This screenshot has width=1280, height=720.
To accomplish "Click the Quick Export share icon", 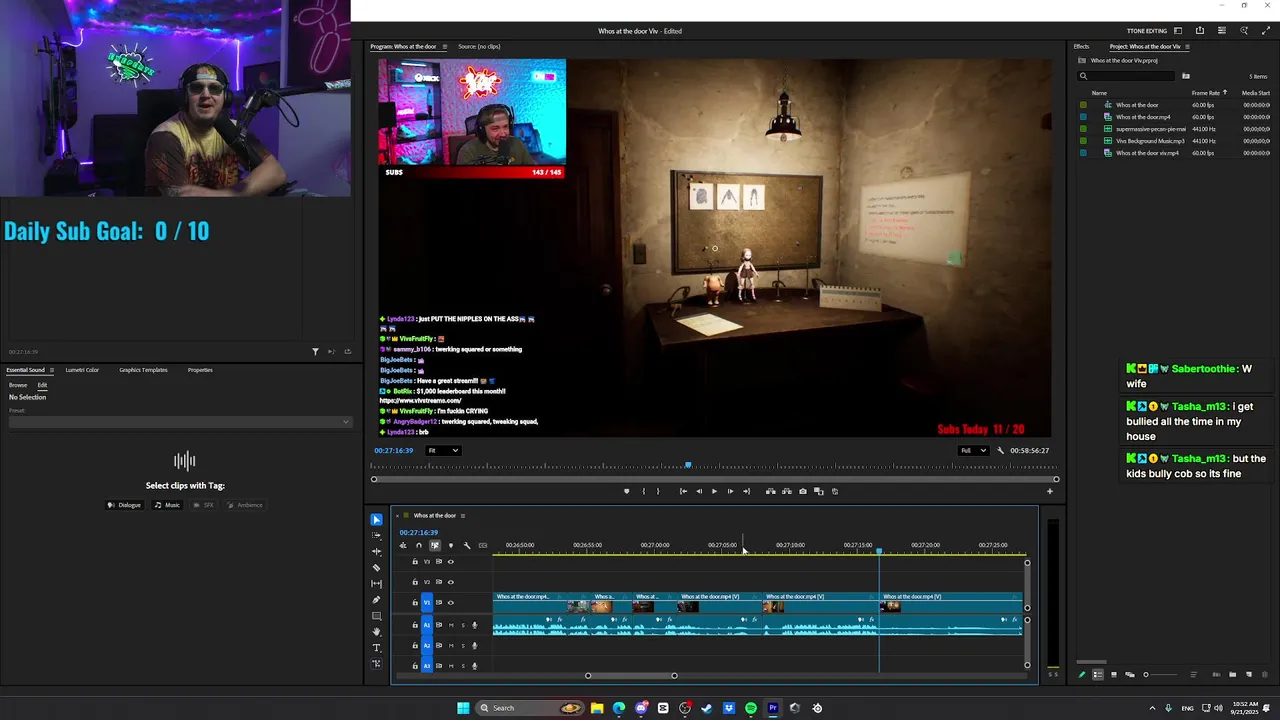I will coord(1200,31).
